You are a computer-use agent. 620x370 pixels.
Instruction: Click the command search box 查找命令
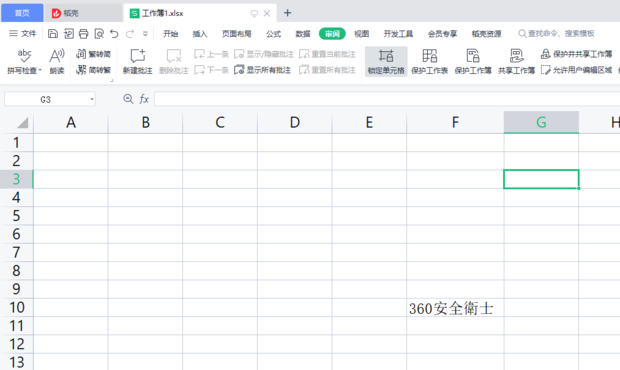(556, 34)
